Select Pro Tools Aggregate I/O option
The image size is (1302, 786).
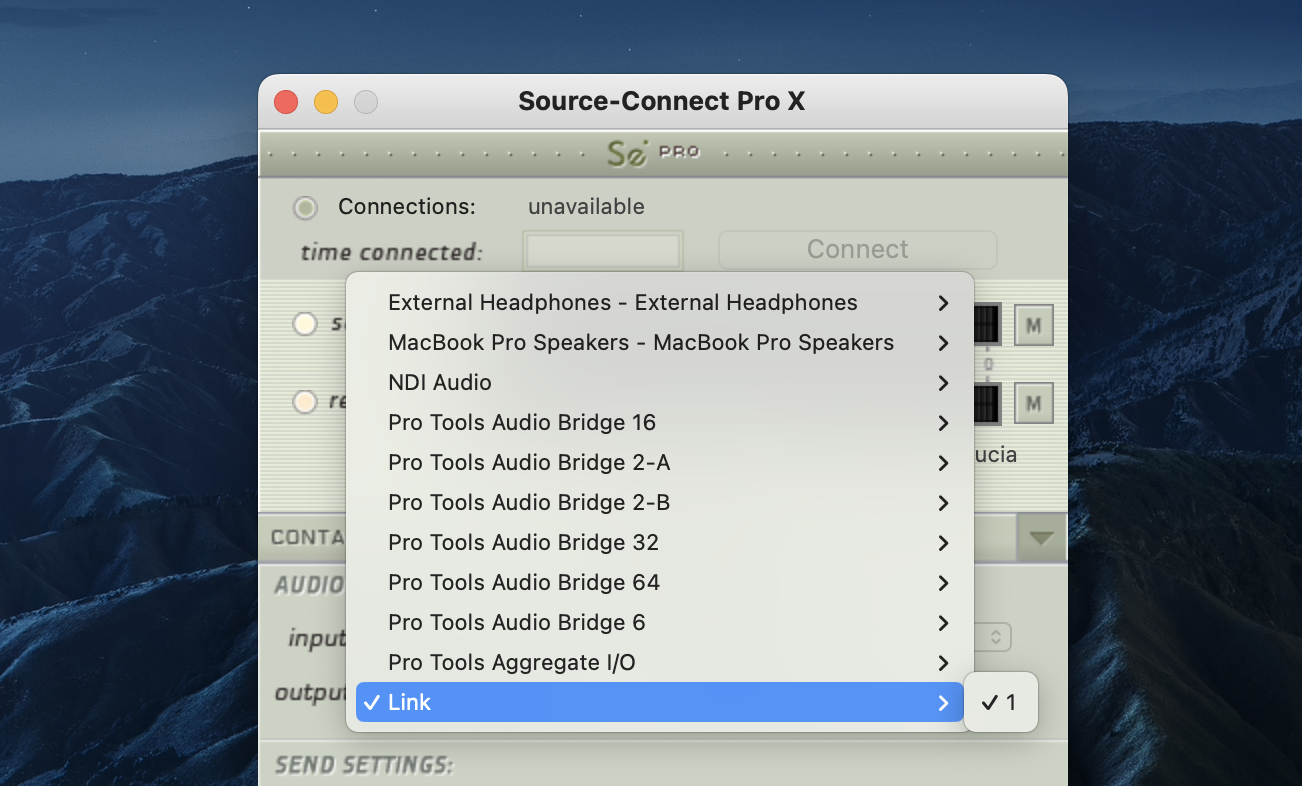pyautogui.click(x=511, y=663)
